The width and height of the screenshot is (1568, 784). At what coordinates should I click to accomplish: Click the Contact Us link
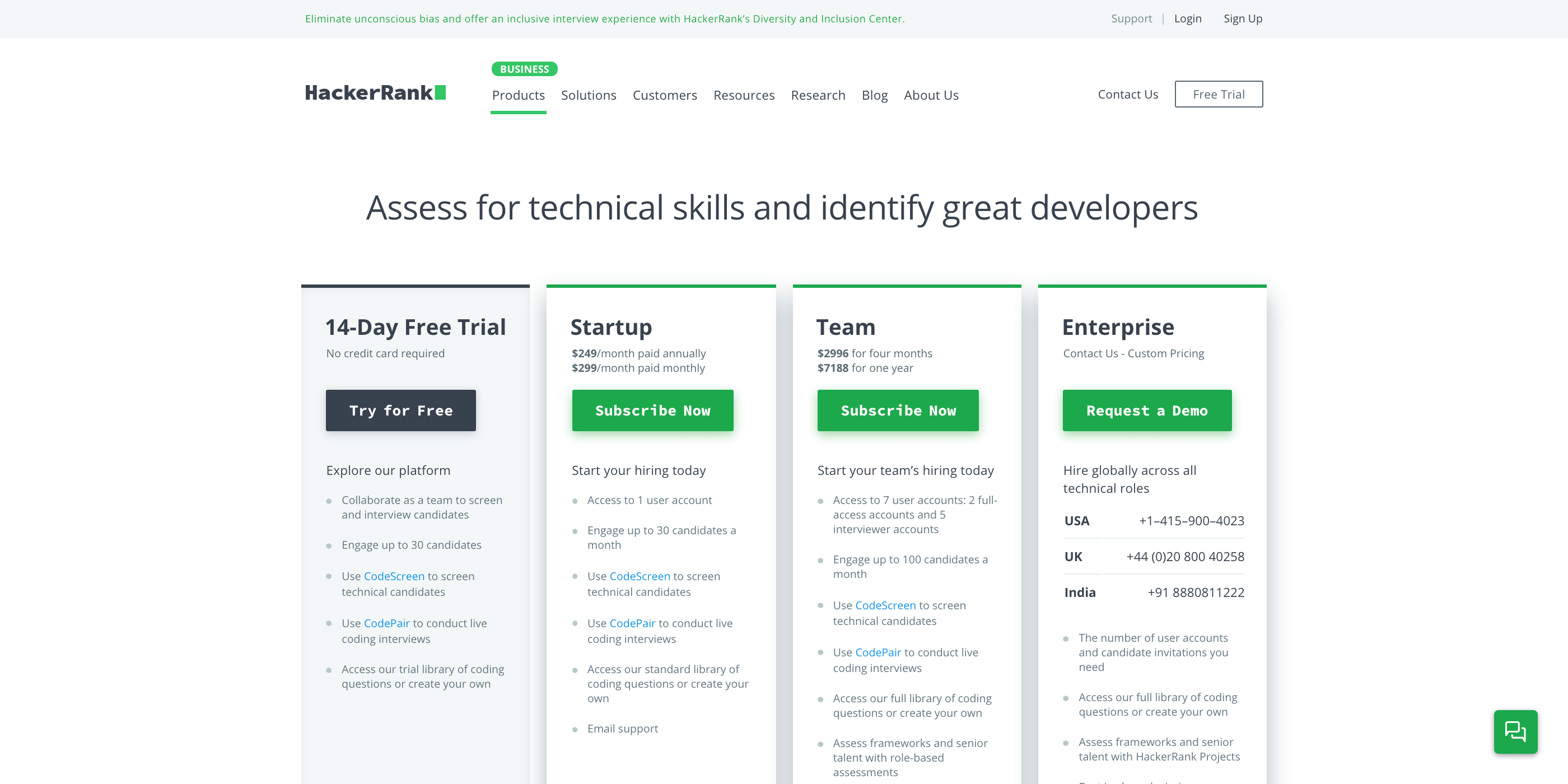click(1127, 94)
